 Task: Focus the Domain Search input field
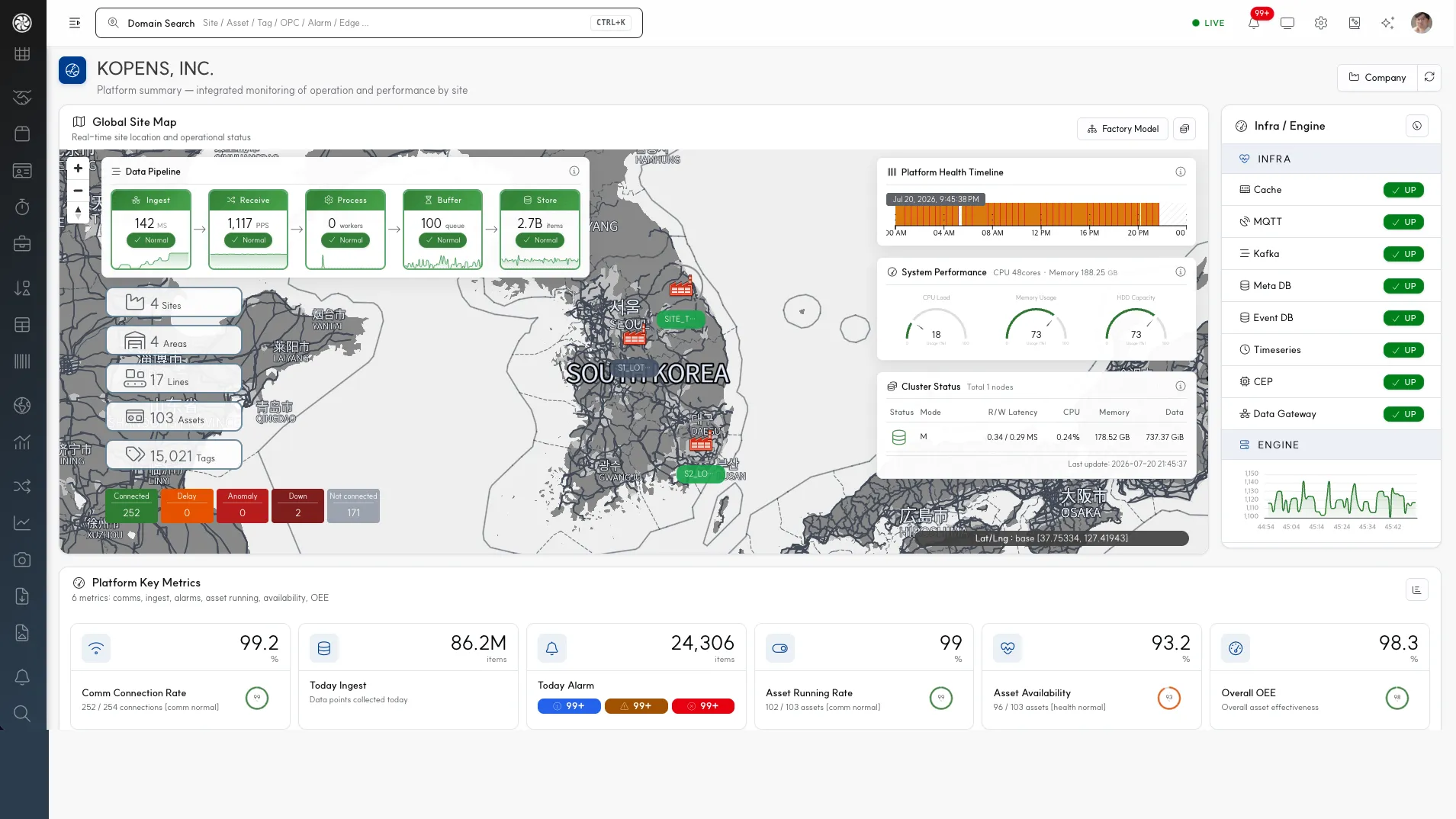point(368,23)
